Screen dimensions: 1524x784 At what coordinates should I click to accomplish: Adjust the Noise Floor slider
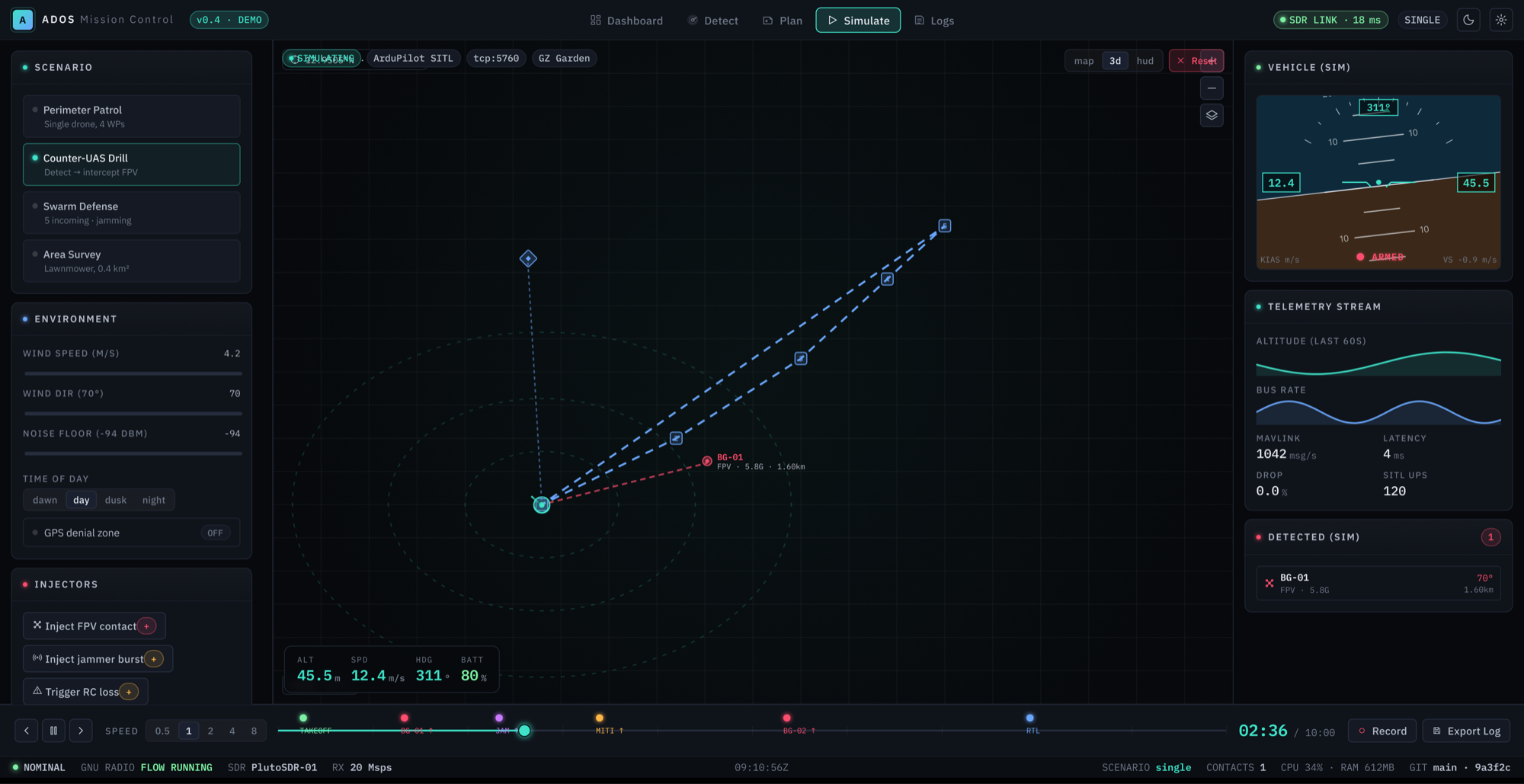[x=133, y=453]
